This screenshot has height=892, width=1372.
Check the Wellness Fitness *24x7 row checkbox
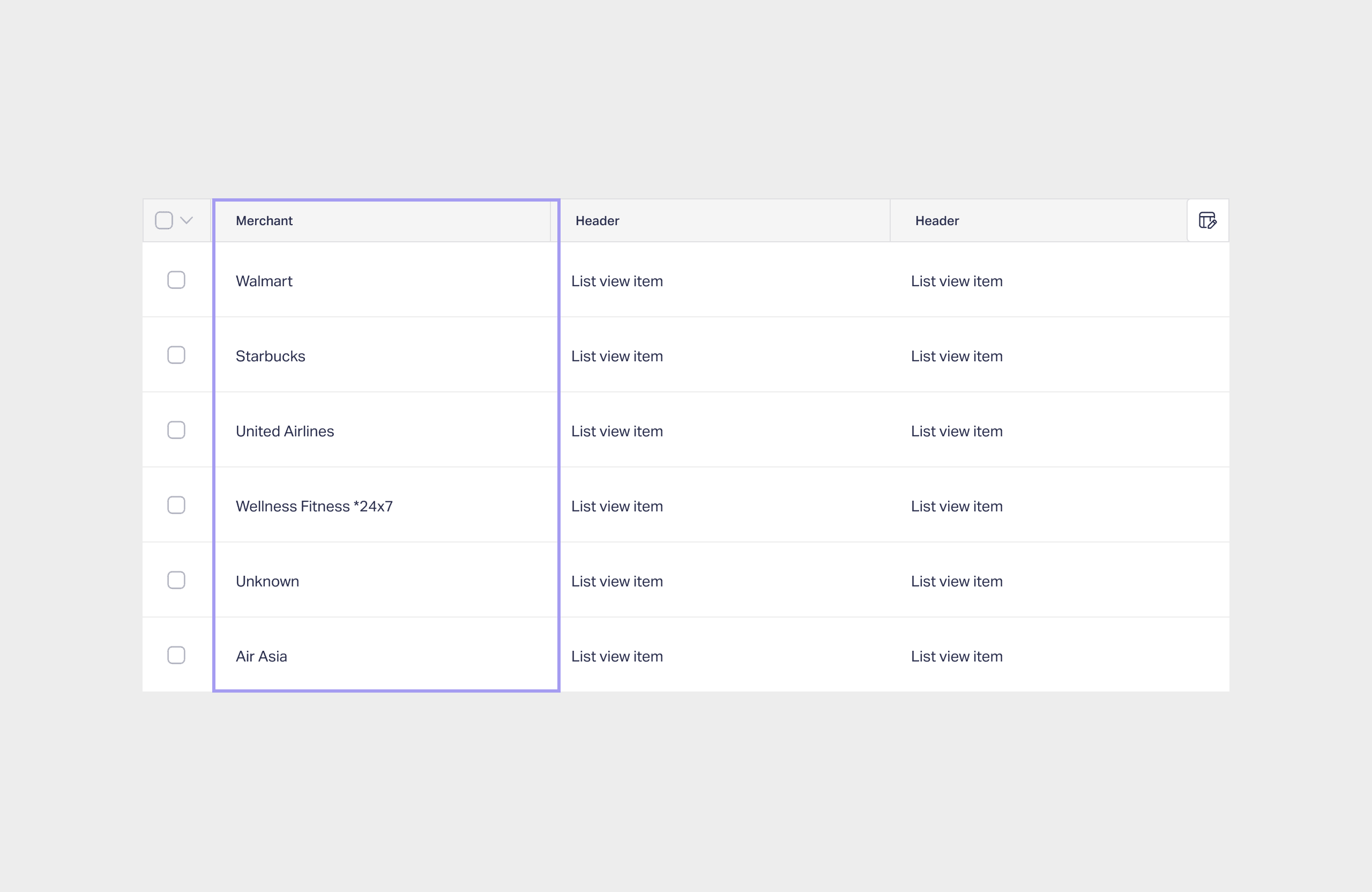[176, 505]
